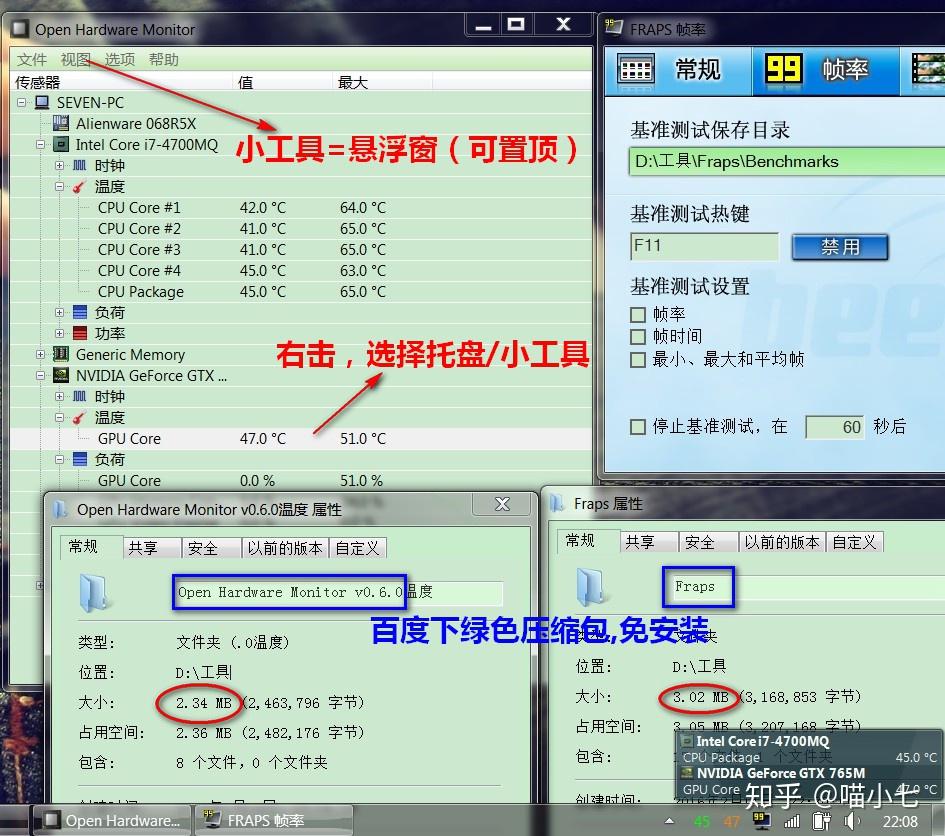Expand the CPU 时钟 node
The width and height of the screenshot is (945, 836).
(59, 165)
